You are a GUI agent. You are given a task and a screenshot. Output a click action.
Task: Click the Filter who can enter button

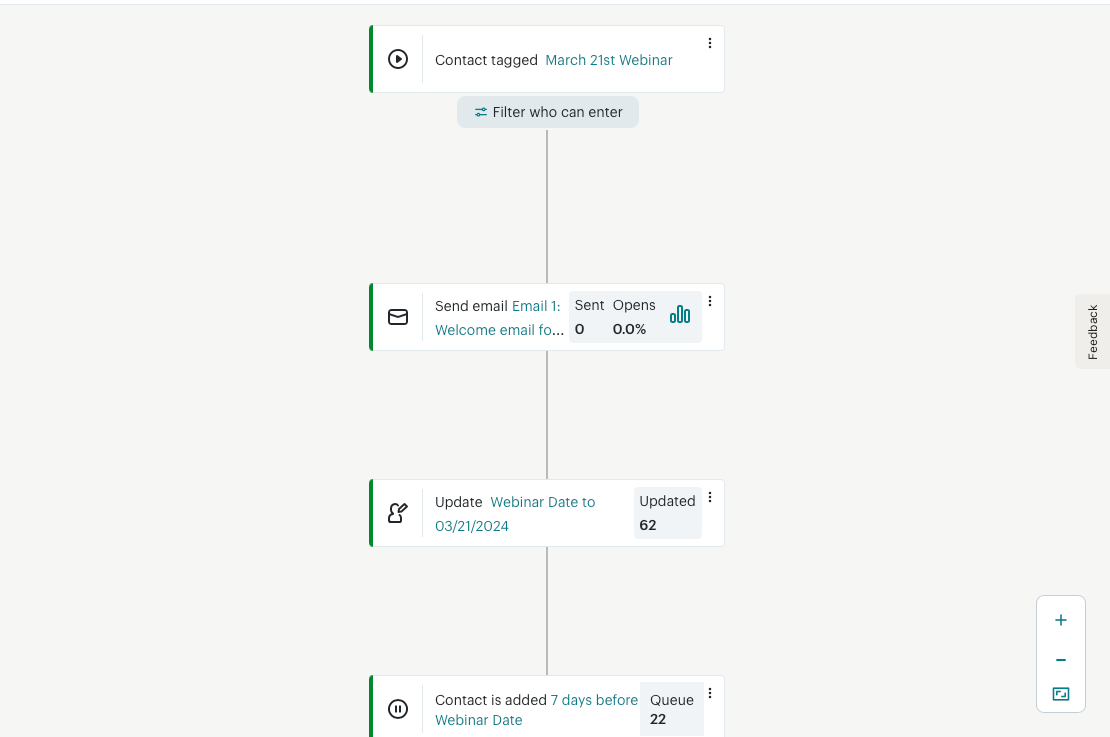click(x=547, y=112)
